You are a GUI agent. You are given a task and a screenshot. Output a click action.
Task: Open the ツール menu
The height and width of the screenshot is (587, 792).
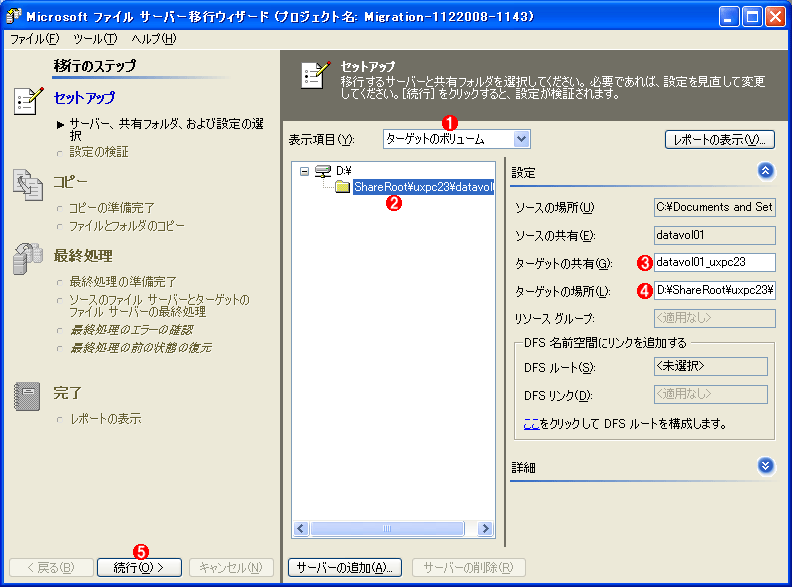(95, 39)
